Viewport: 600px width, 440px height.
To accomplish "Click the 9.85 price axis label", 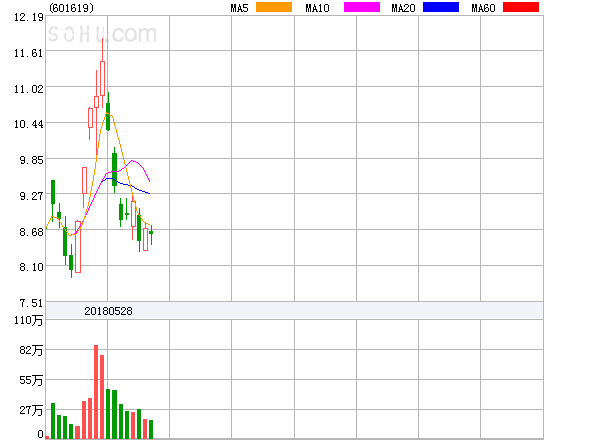I will pyautogui.click(x=31, y=160).
